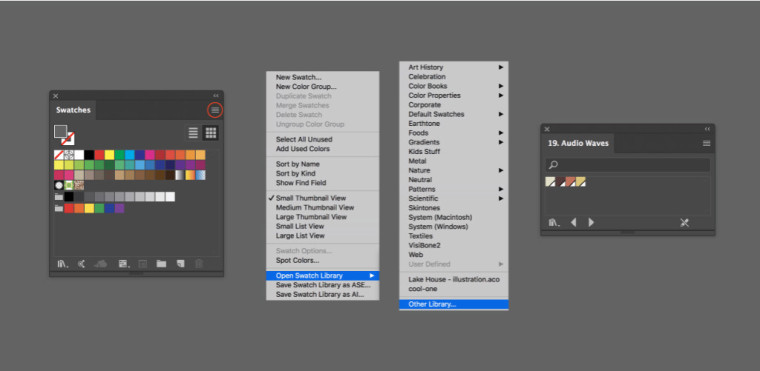Click the Swatch Options icon in bottom bar

click(142, 264)
